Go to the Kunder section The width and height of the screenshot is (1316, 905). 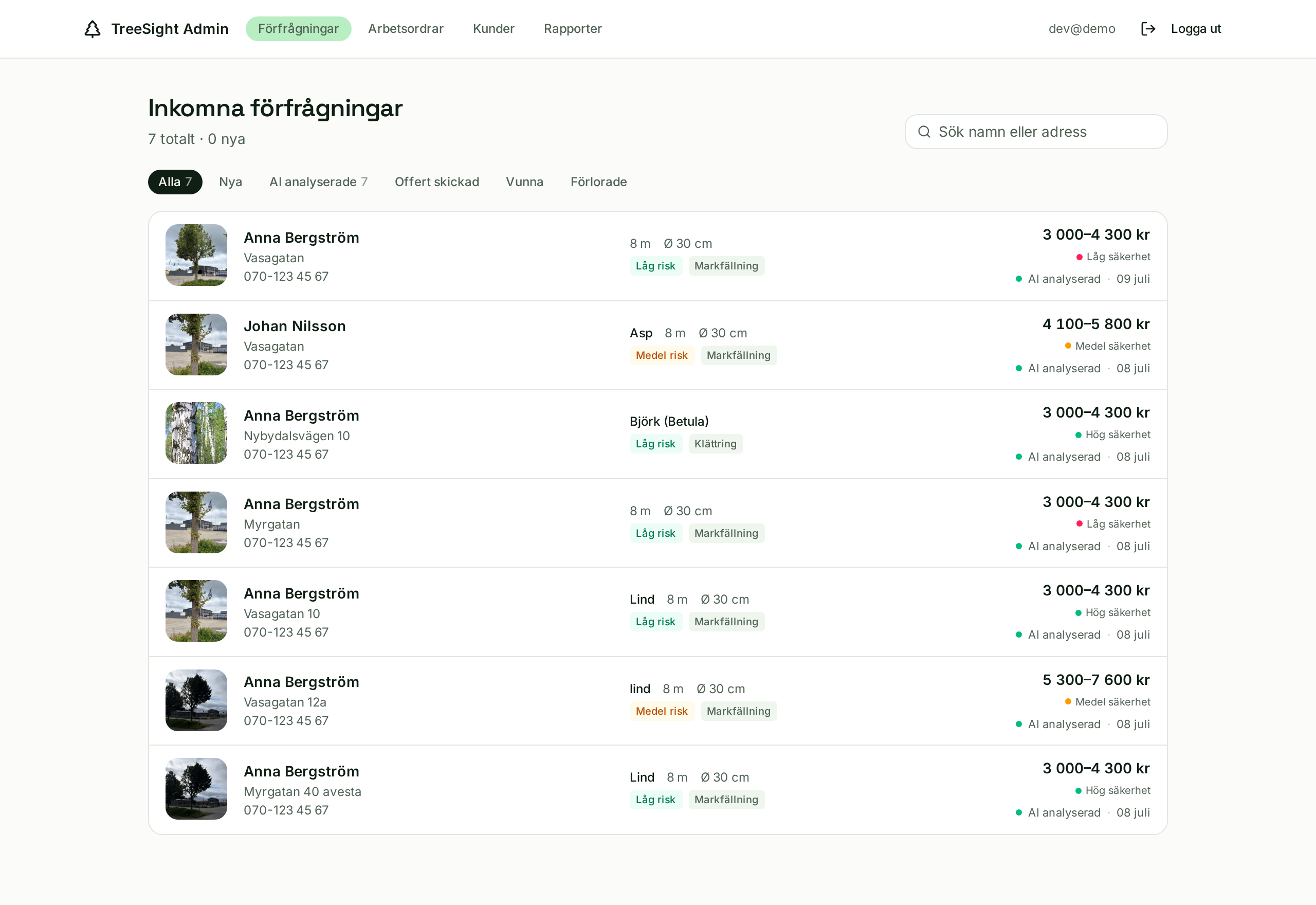click(x=493, y=29)
